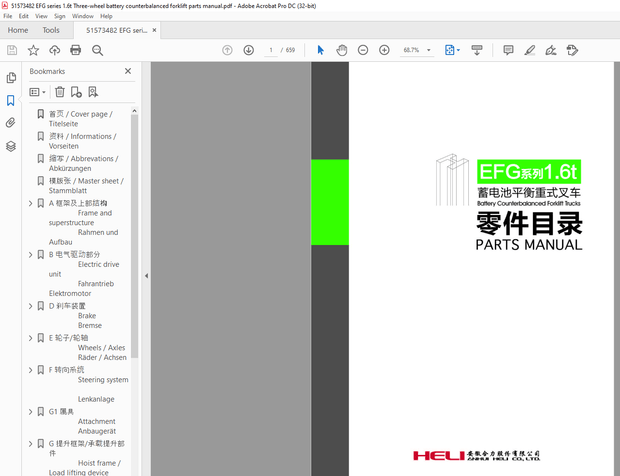Go to the next page arrow

(248, 50)
